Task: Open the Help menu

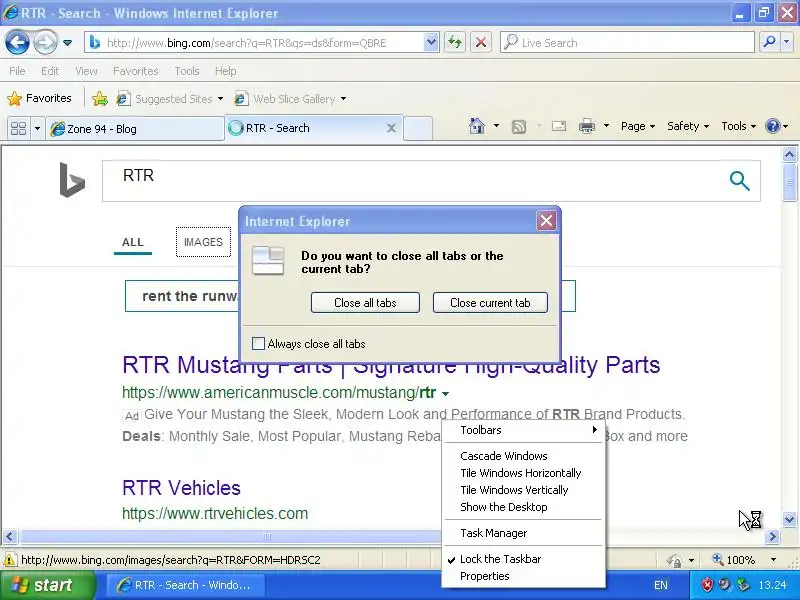Action: click(x=226, y=71)
